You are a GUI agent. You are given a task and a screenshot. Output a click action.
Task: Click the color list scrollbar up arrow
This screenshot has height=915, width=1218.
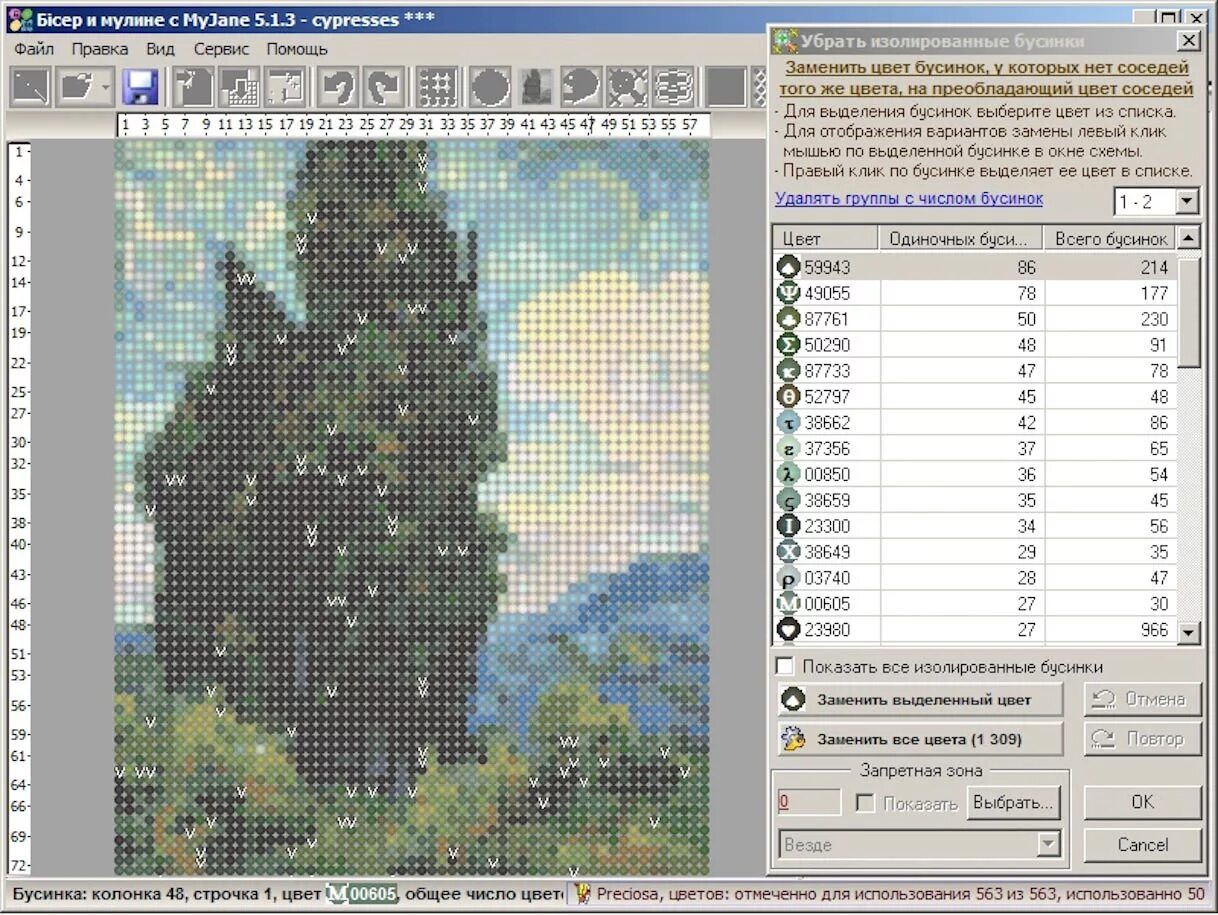[x=1188, y=239]
